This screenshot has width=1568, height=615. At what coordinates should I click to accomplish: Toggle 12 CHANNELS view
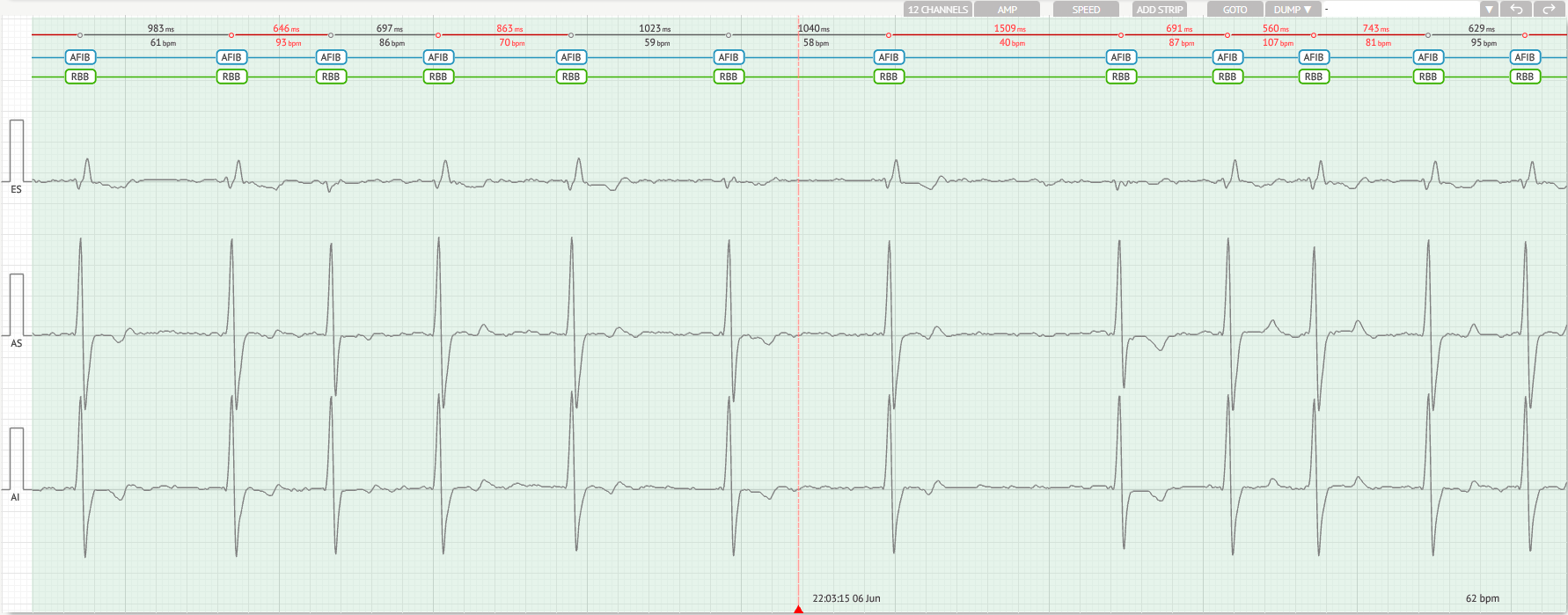click(937, 10)
